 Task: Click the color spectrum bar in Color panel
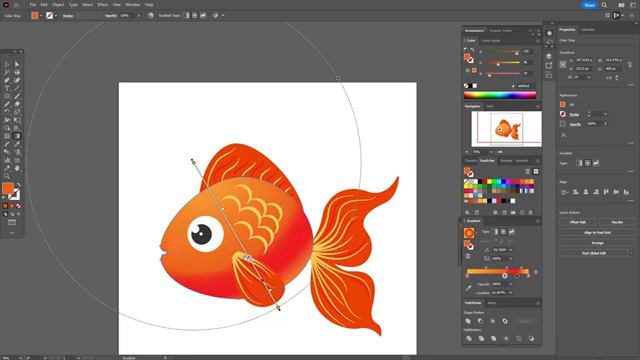coord(500,96)
